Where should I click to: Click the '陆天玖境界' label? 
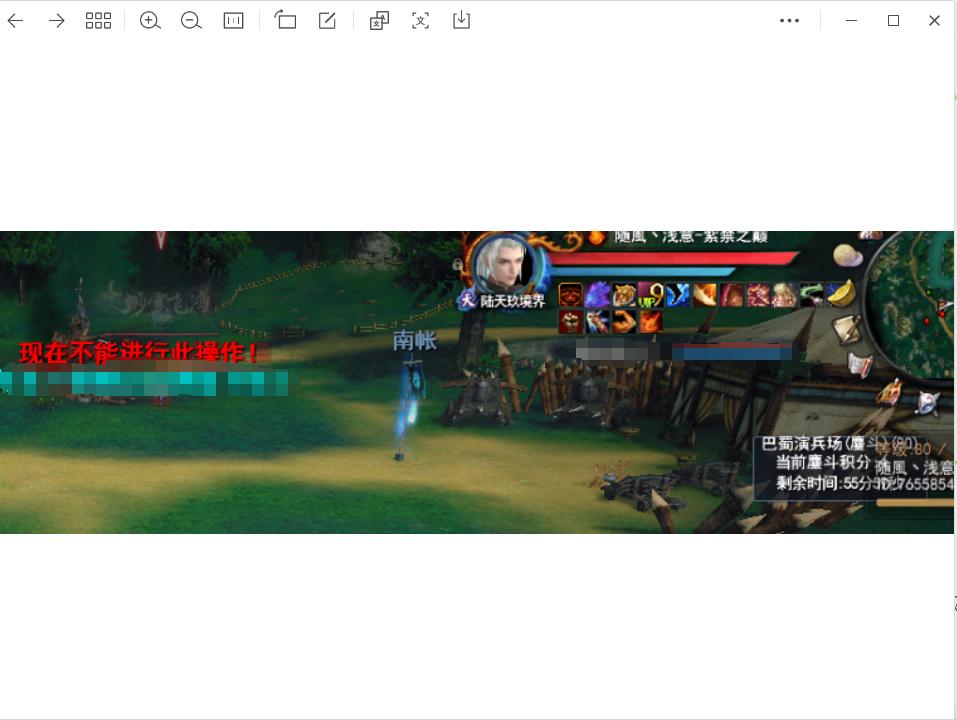[512, 301]
